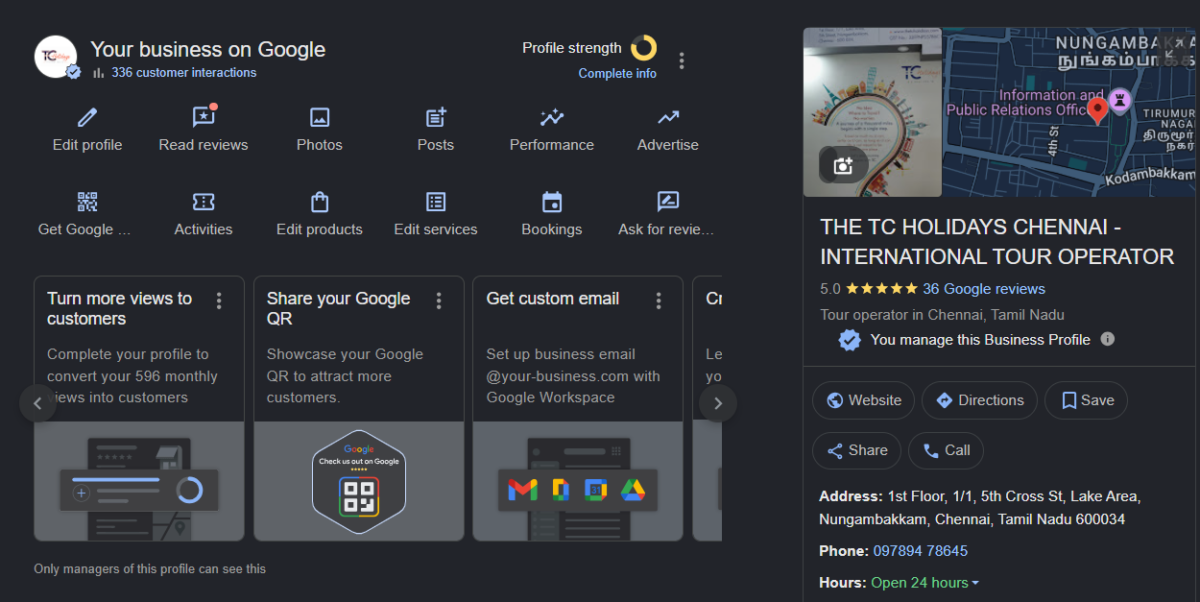Click the Save button
Screen dimensions: 1200x602
(1086, 400)
